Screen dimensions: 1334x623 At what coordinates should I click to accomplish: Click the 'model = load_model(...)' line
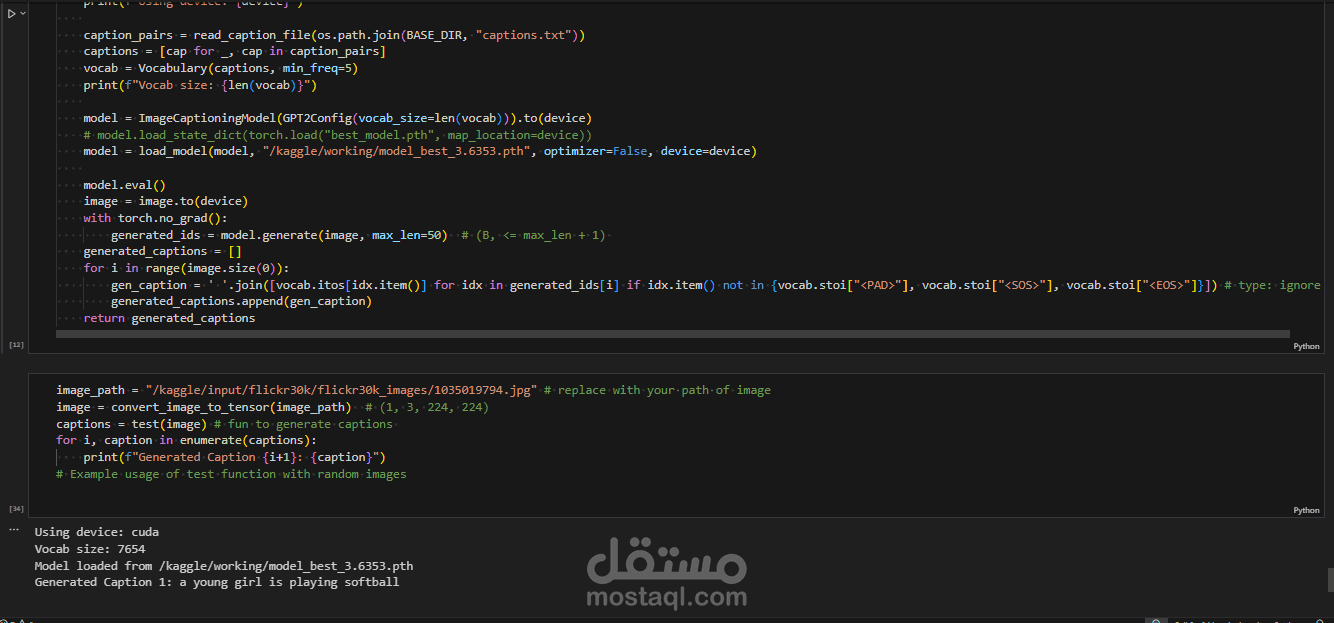(420, 151)
